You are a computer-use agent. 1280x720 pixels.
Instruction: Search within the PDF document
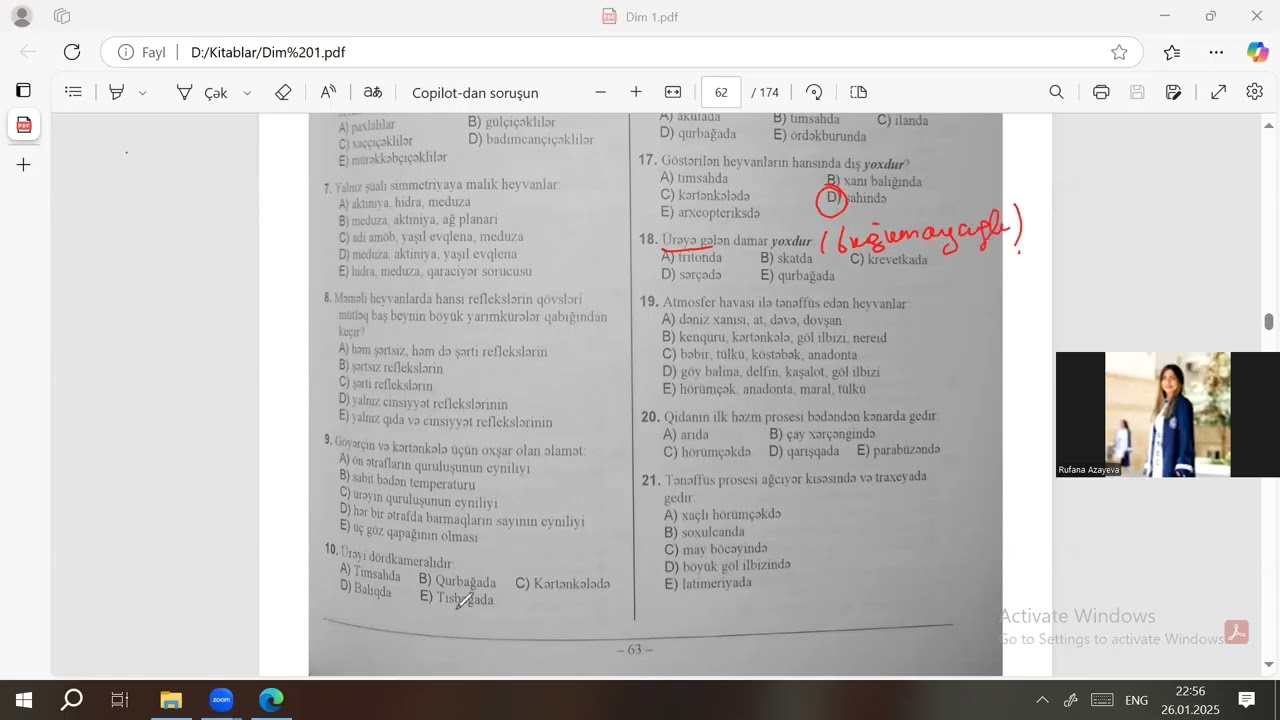click(x=1056, y=92)
